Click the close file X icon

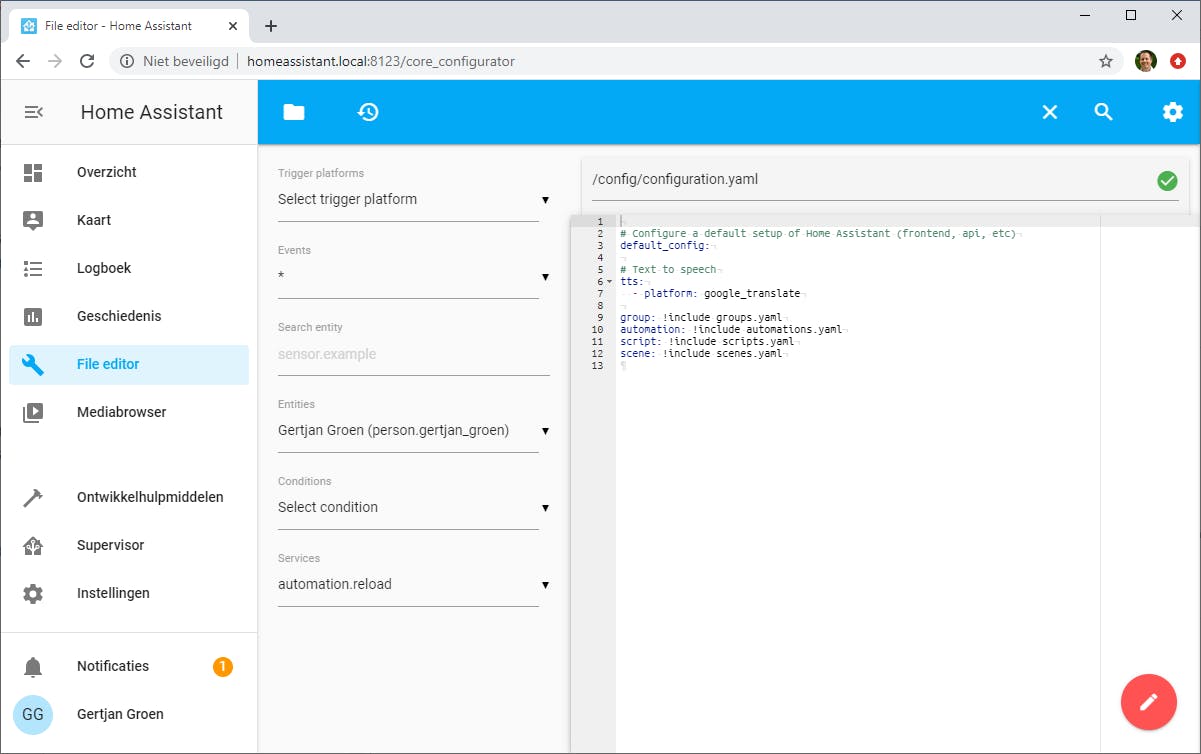pyautogui.click(x=1049, y=112)
